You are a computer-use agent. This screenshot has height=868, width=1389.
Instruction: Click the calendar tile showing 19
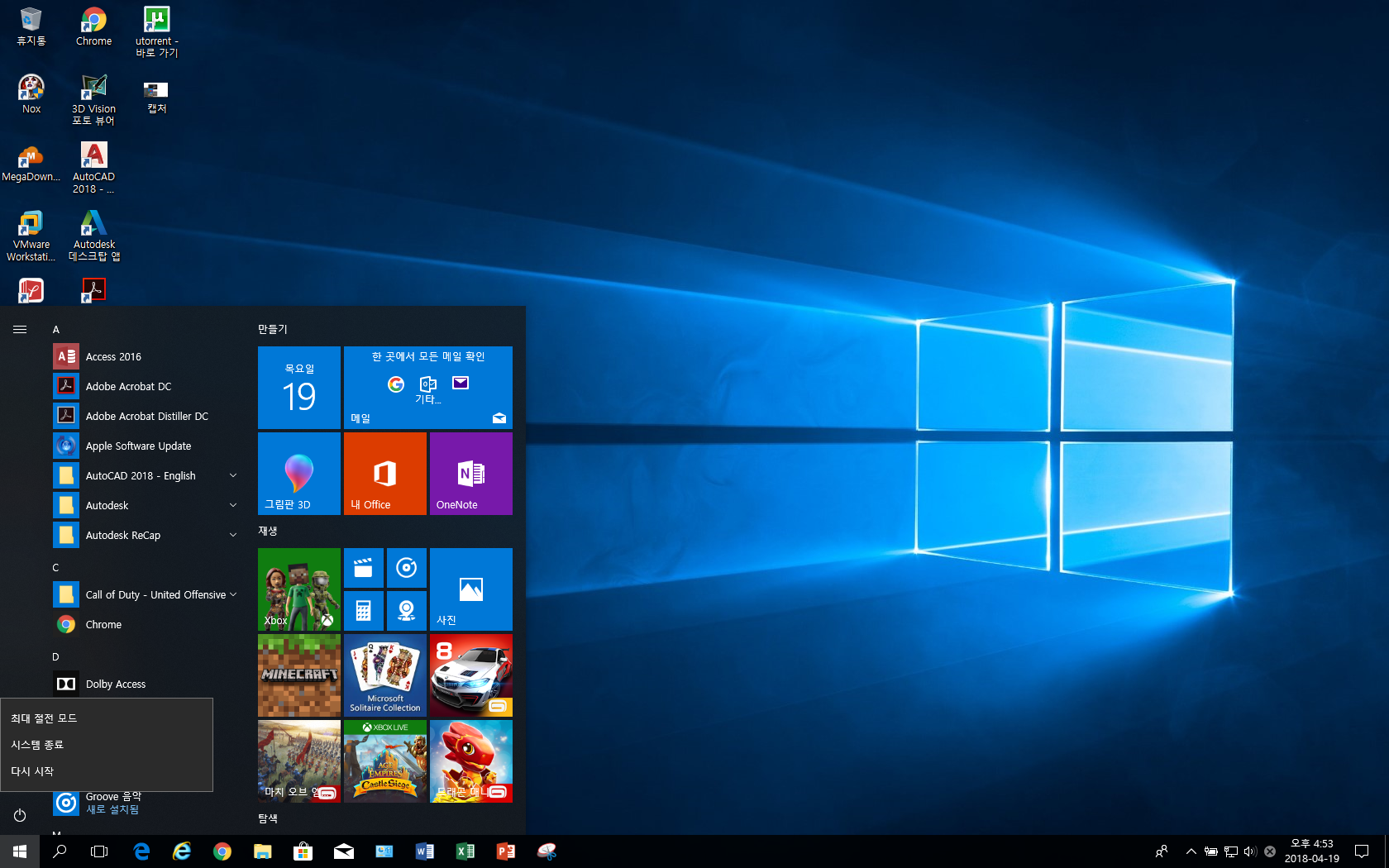(x=298, y=388)
